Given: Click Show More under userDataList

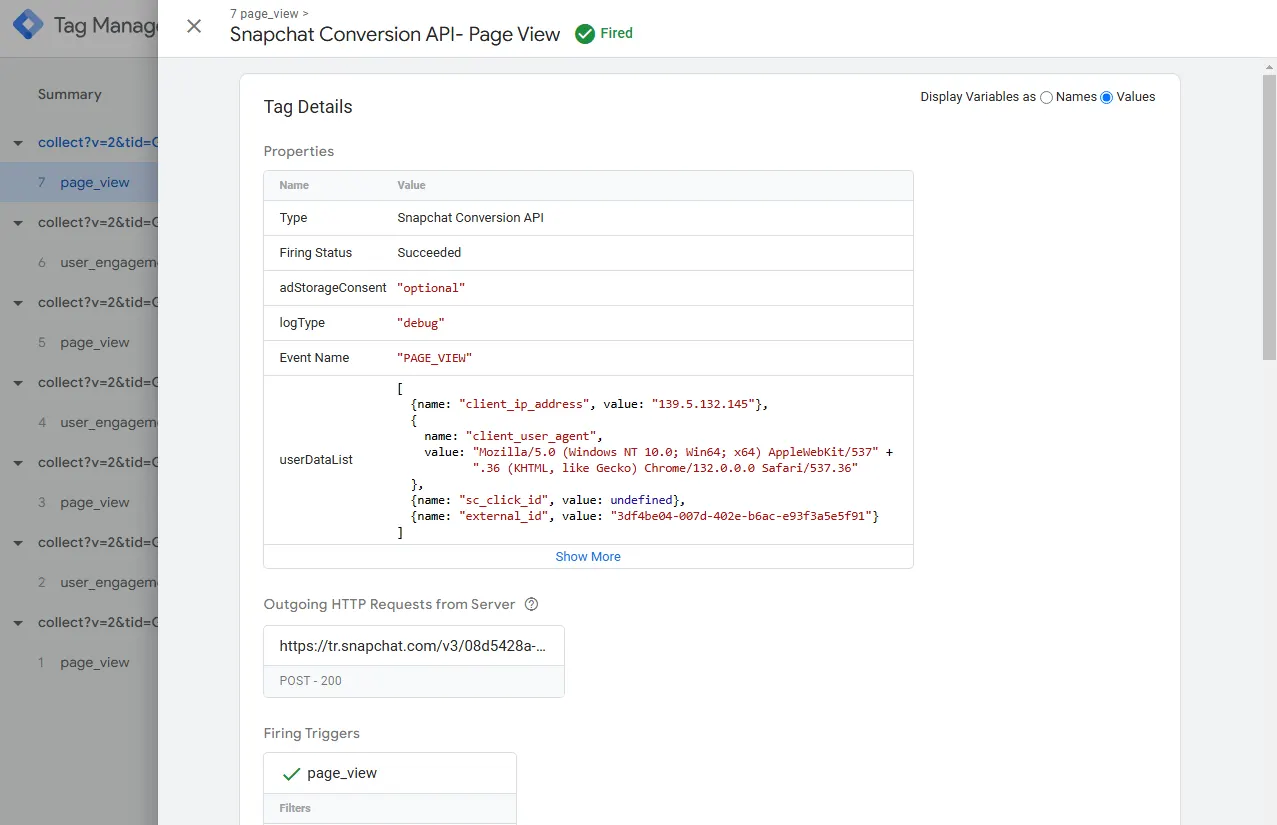Looking at the screenshot, I should coord(588,557).
